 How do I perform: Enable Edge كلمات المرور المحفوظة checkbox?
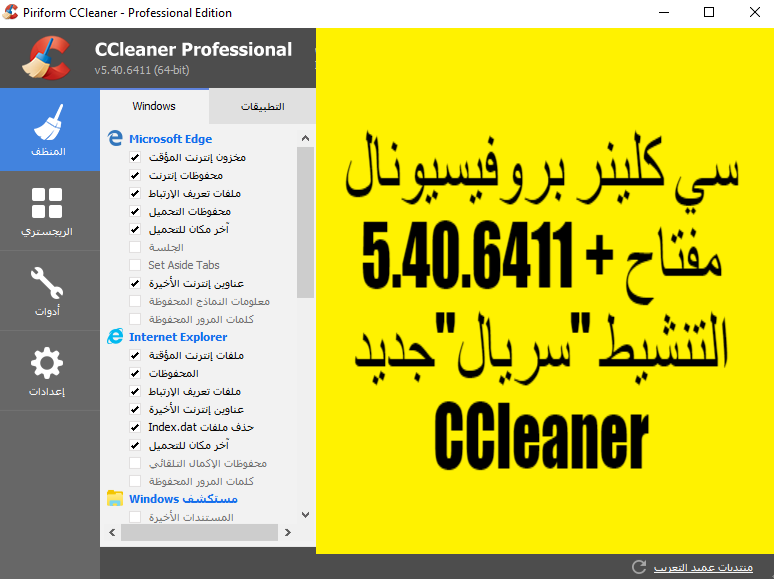point(135,319)
